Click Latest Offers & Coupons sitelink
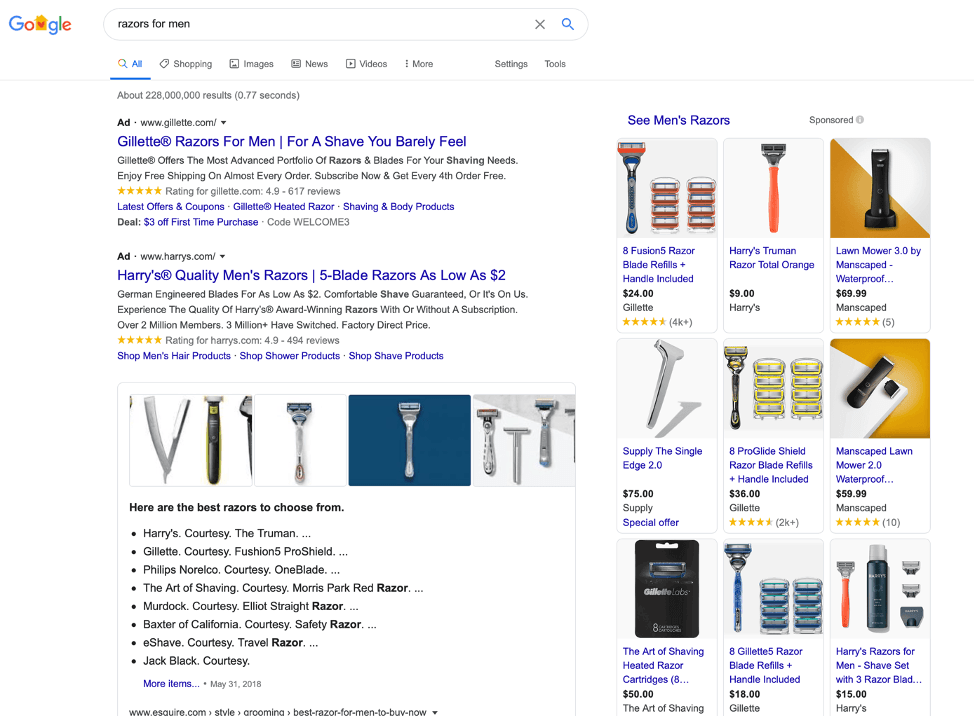 (171, 207)
